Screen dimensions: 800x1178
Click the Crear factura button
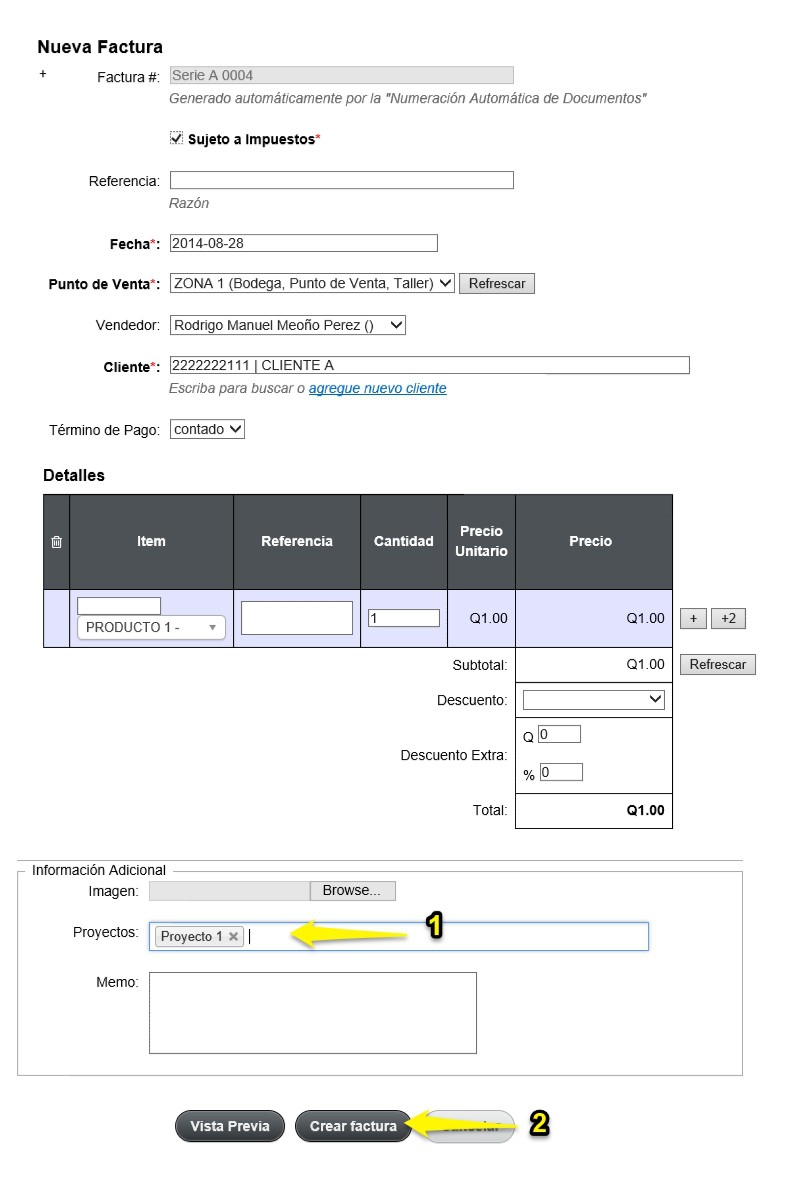click(x=353, y=1126)
